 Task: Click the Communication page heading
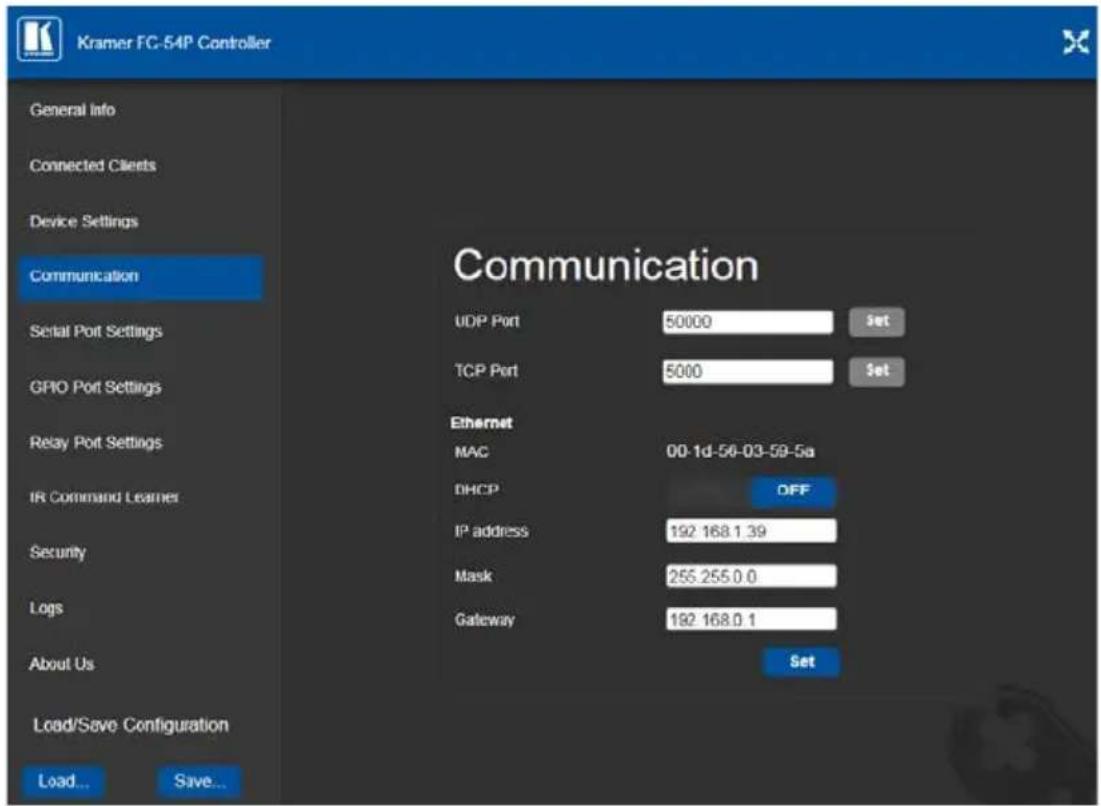(x=606, y=265)
